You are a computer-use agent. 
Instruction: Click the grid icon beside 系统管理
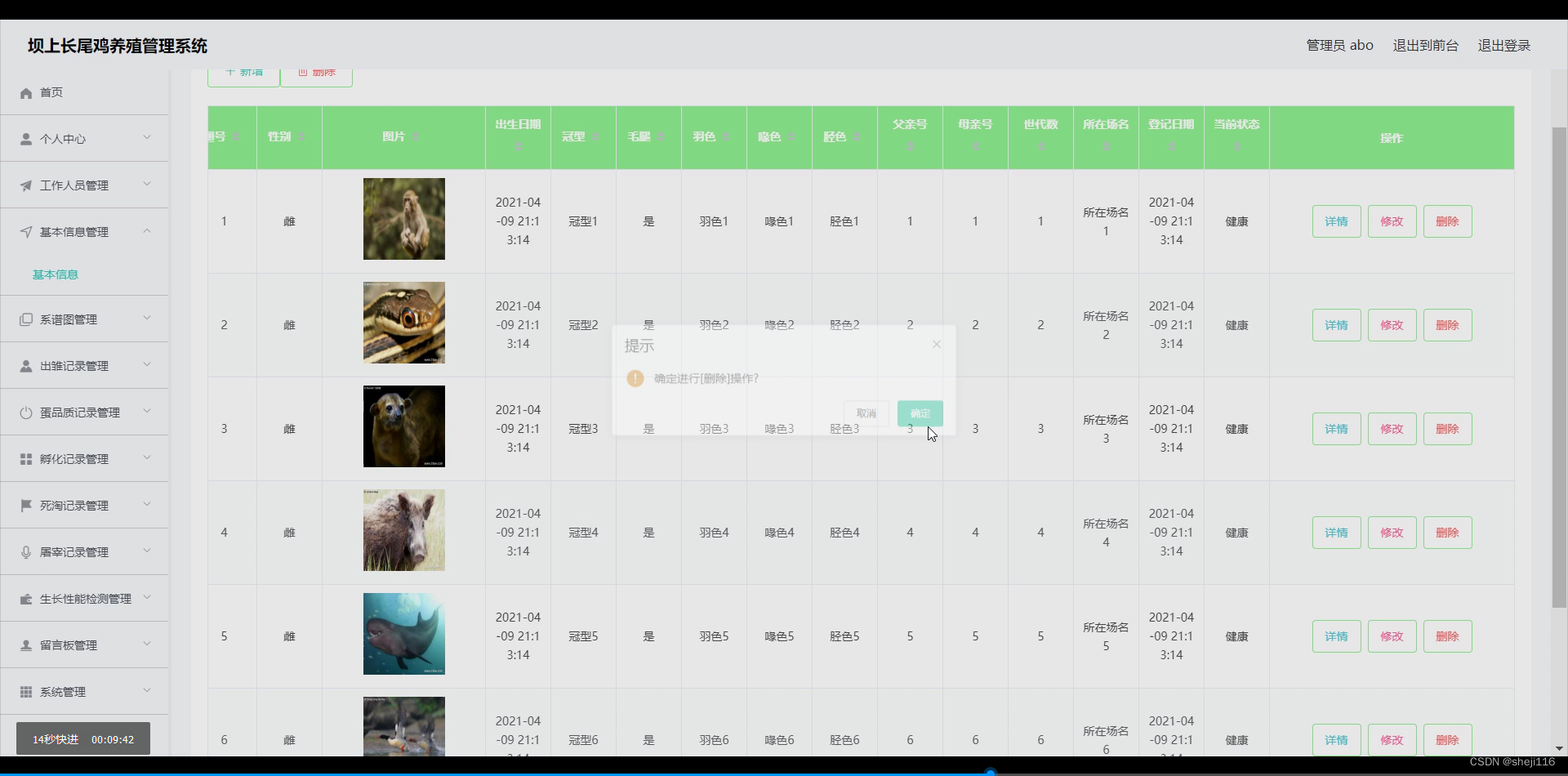tap(25, 691)
